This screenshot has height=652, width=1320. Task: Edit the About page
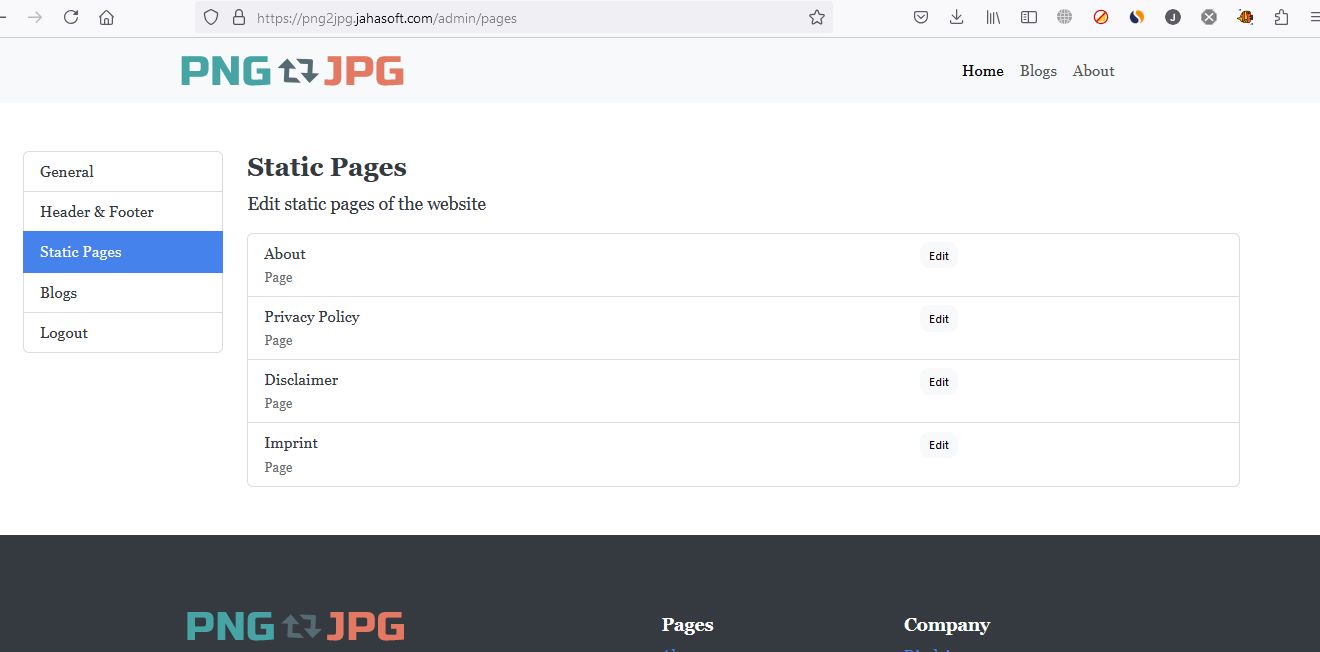point(938,256)
